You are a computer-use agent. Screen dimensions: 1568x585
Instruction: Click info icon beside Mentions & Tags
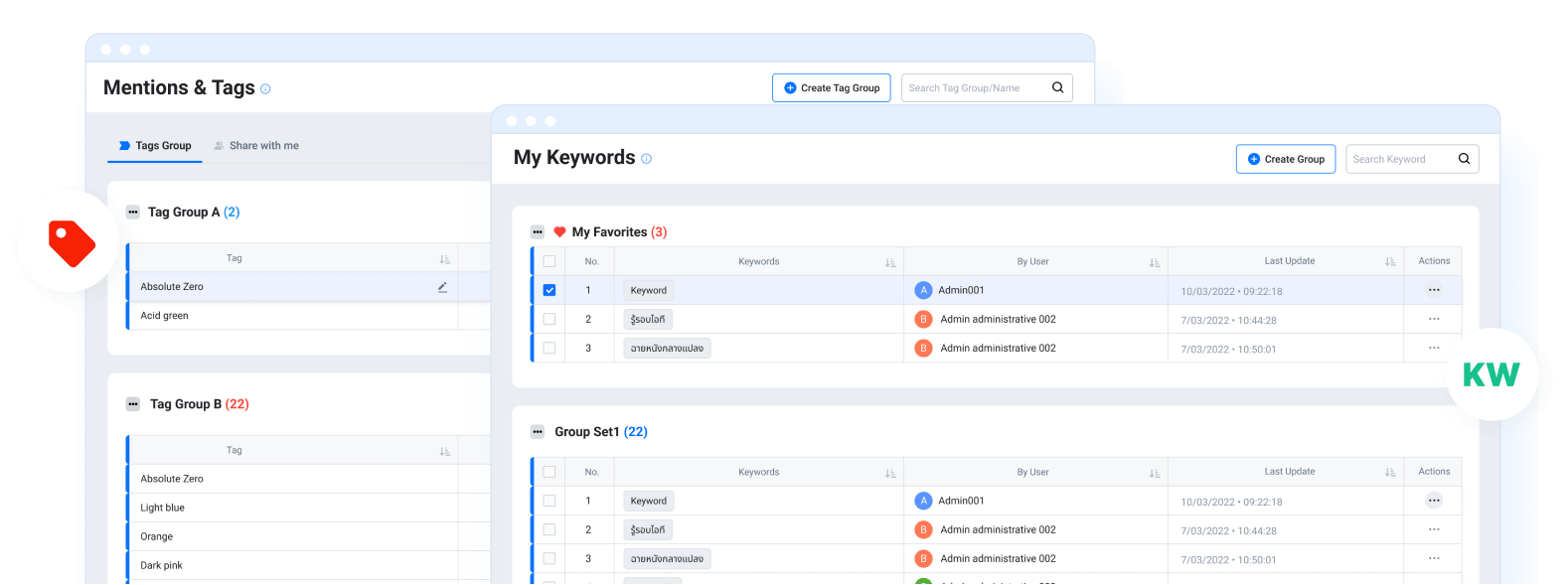coord(265,89)
